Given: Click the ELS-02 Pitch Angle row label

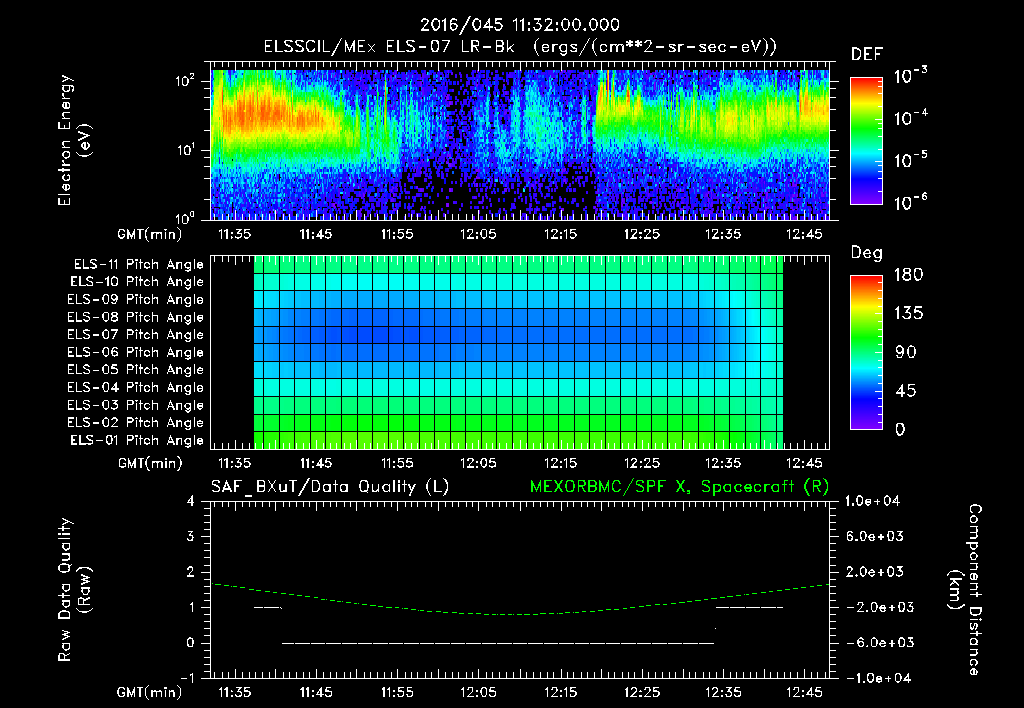Looking at the screenshot, I should (x=136, y=423).
